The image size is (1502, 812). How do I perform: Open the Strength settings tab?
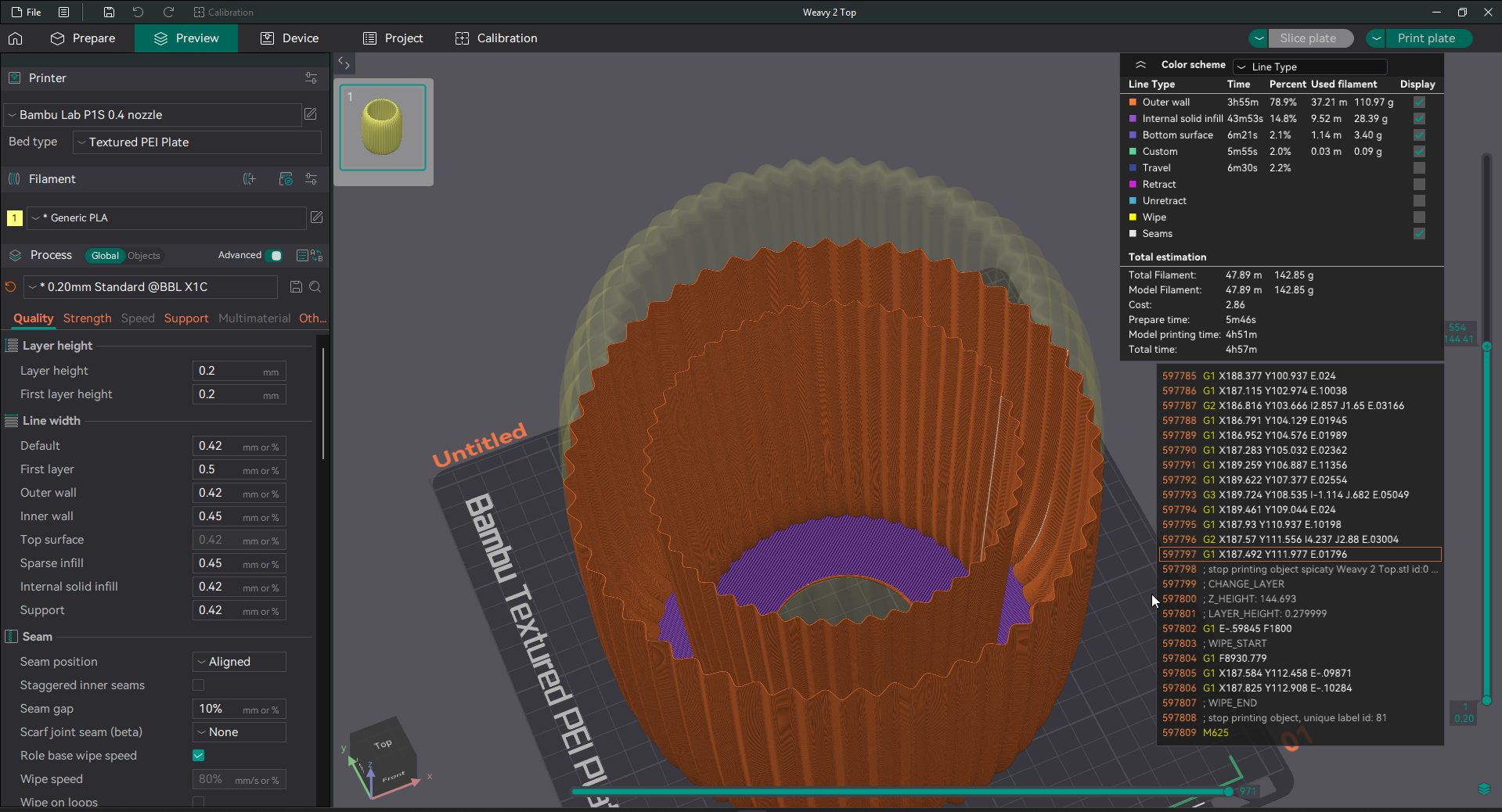[x=87, y=318]
